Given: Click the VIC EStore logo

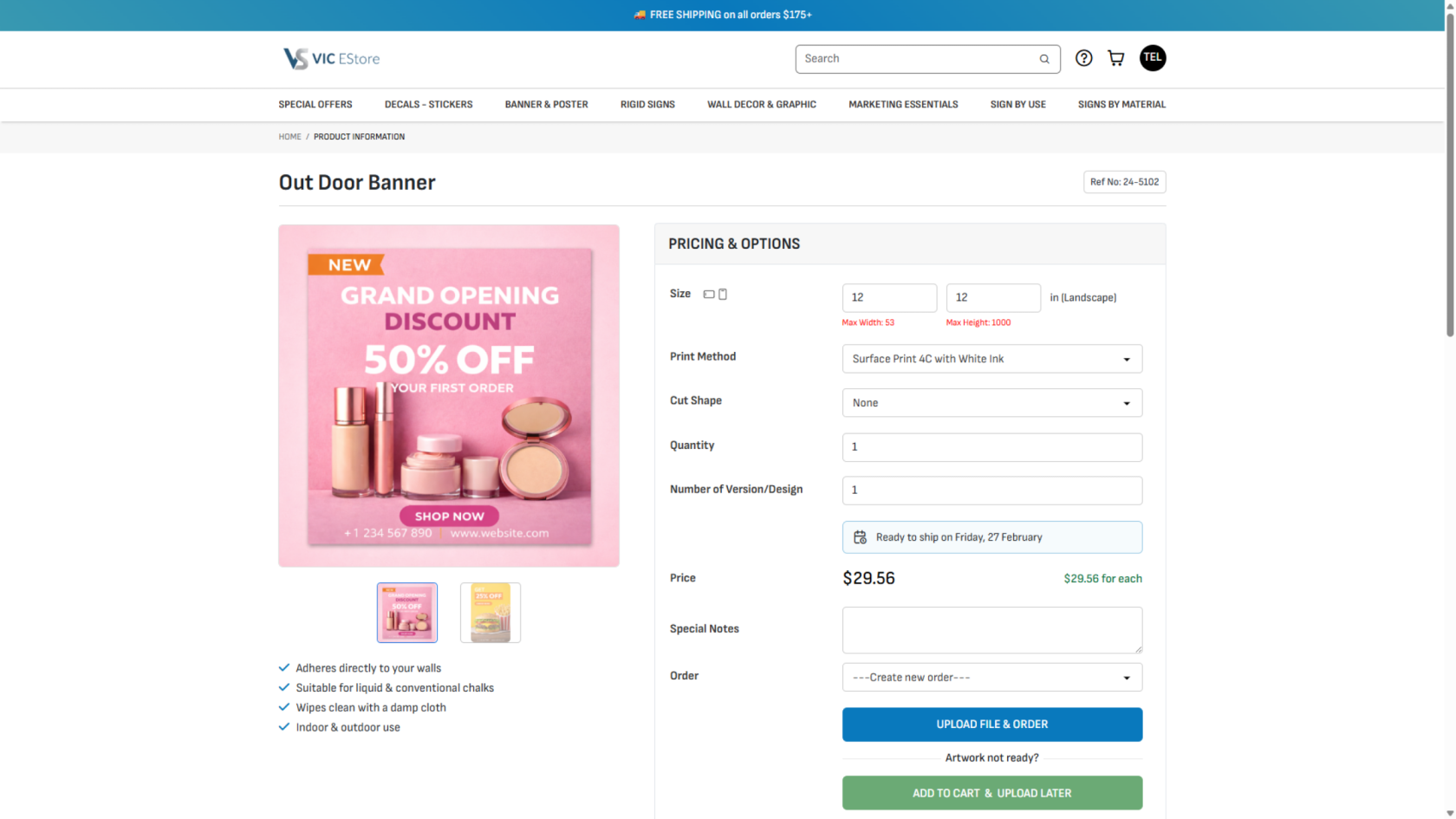Looking at the screenshot, I should pyautogui.click(x=331, y=58).
